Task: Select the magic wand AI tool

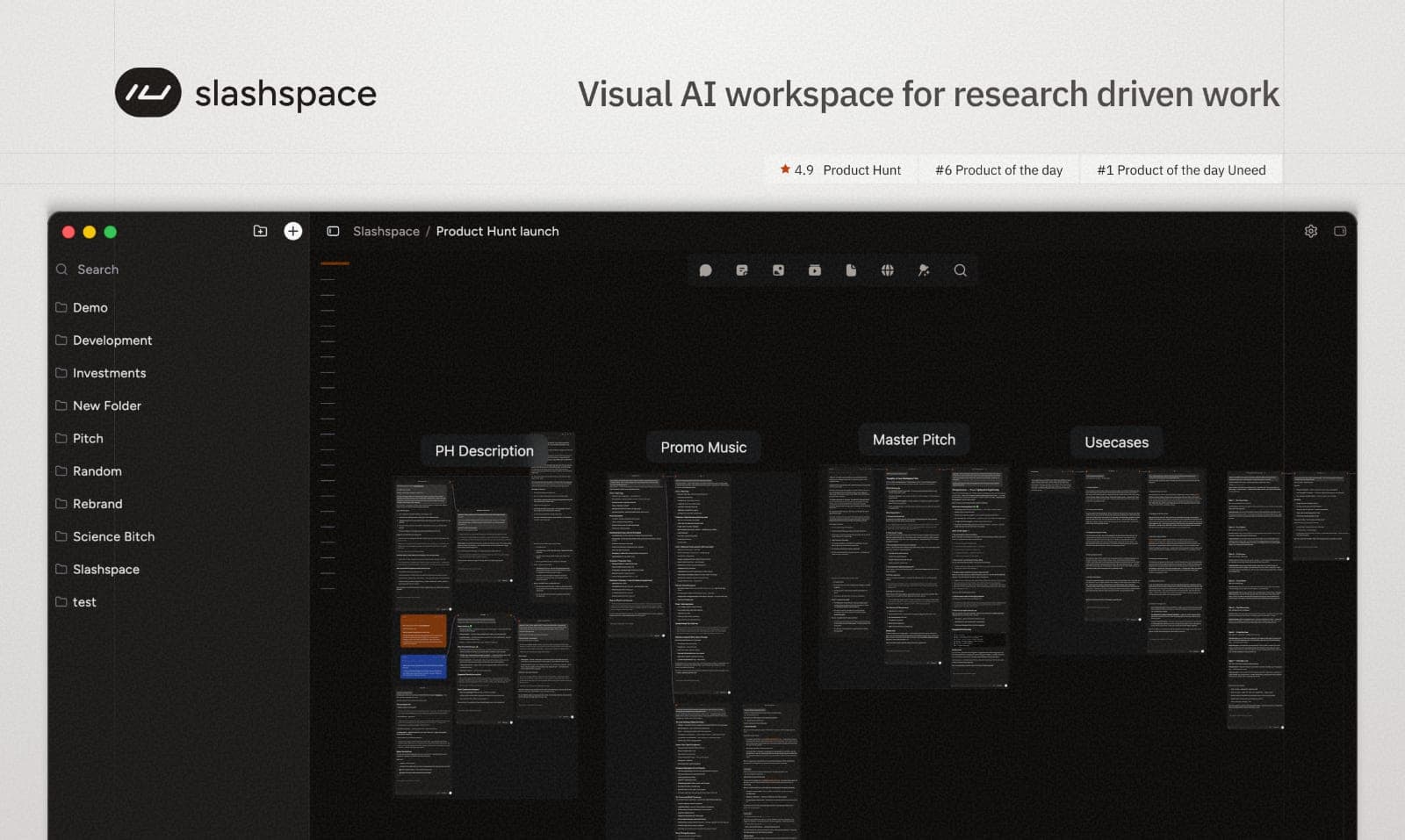Action: click(x=924, y=270)
